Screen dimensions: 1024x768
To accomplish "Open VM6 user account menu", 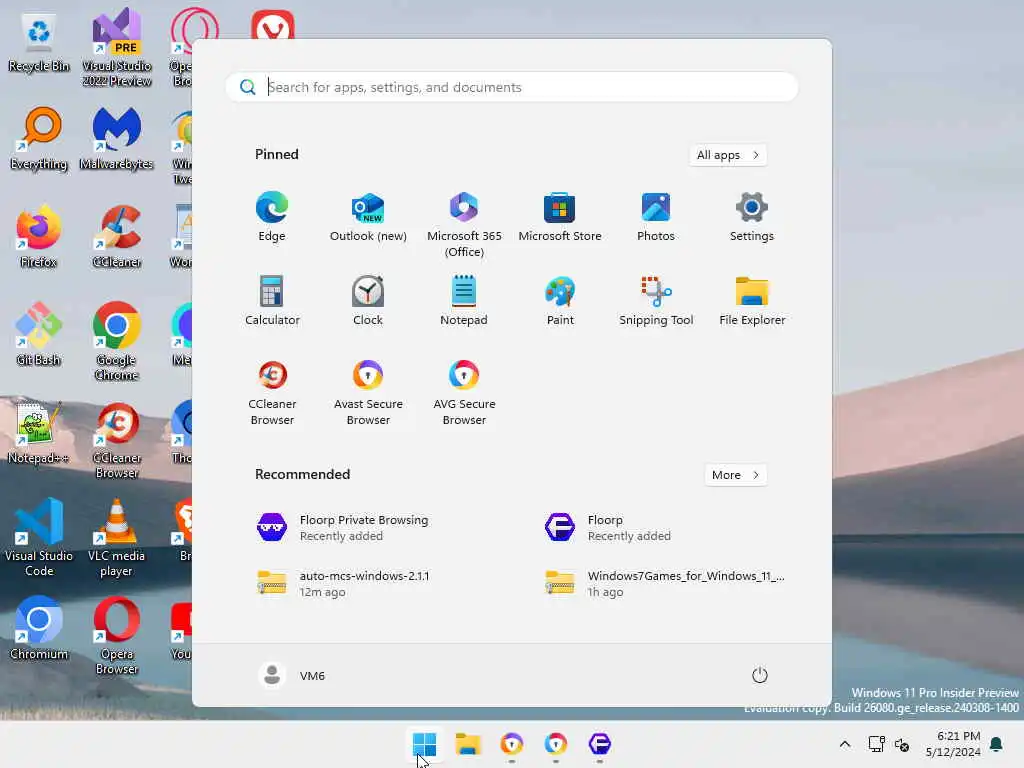I will (291, 675).
